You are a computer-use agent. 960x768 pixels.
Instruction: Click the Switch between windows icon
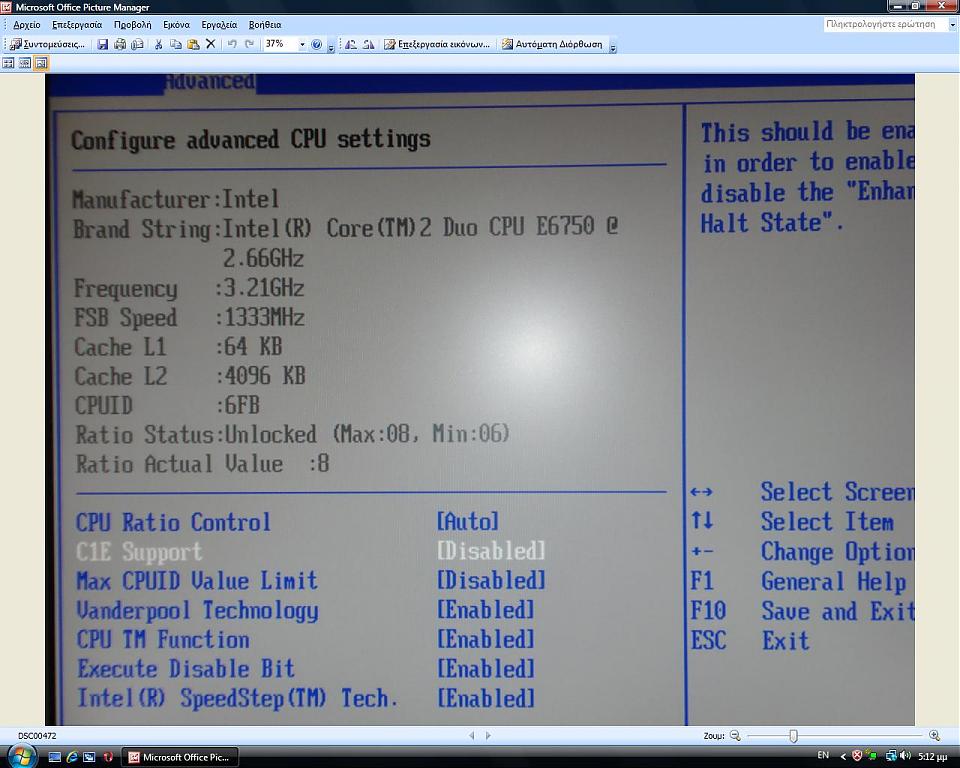tap(89, 758)
